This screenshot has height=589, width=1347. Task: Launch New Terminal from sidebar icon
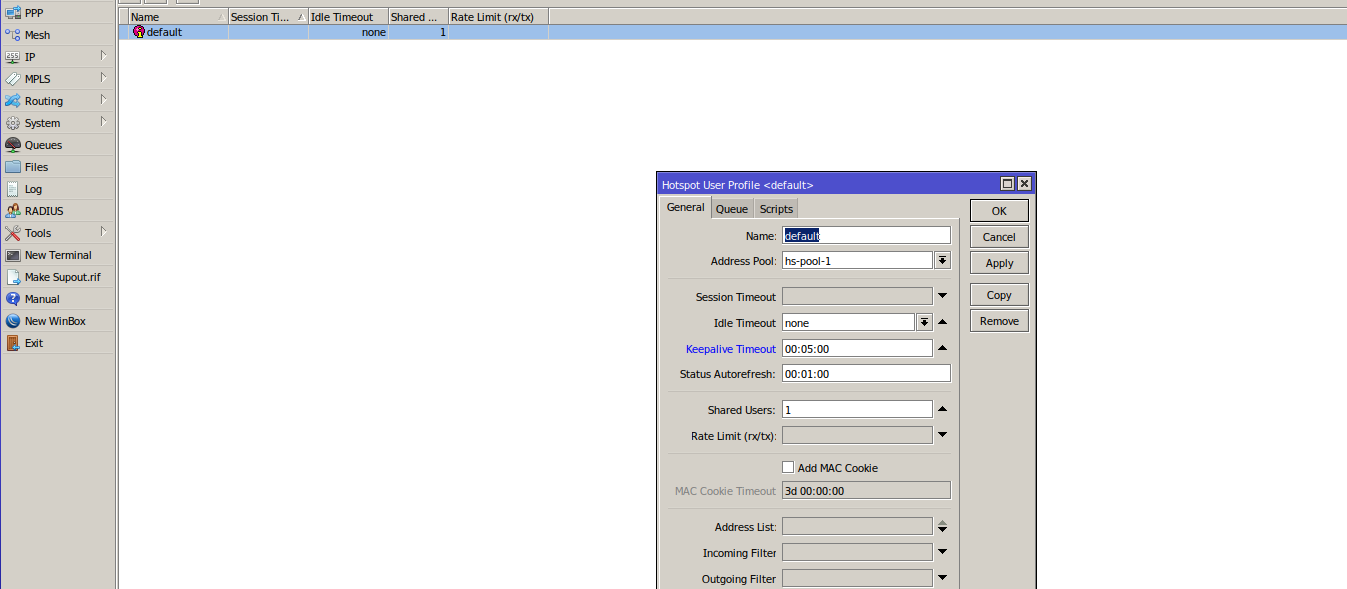13,255
